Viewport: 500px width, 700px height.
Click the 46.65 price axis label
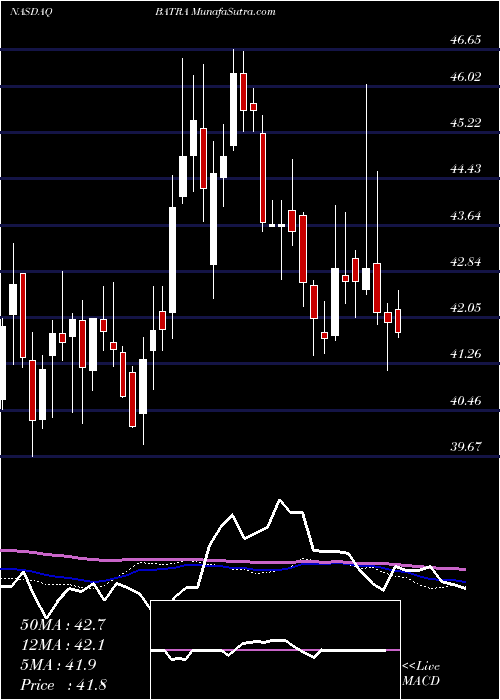click(466, 40)
